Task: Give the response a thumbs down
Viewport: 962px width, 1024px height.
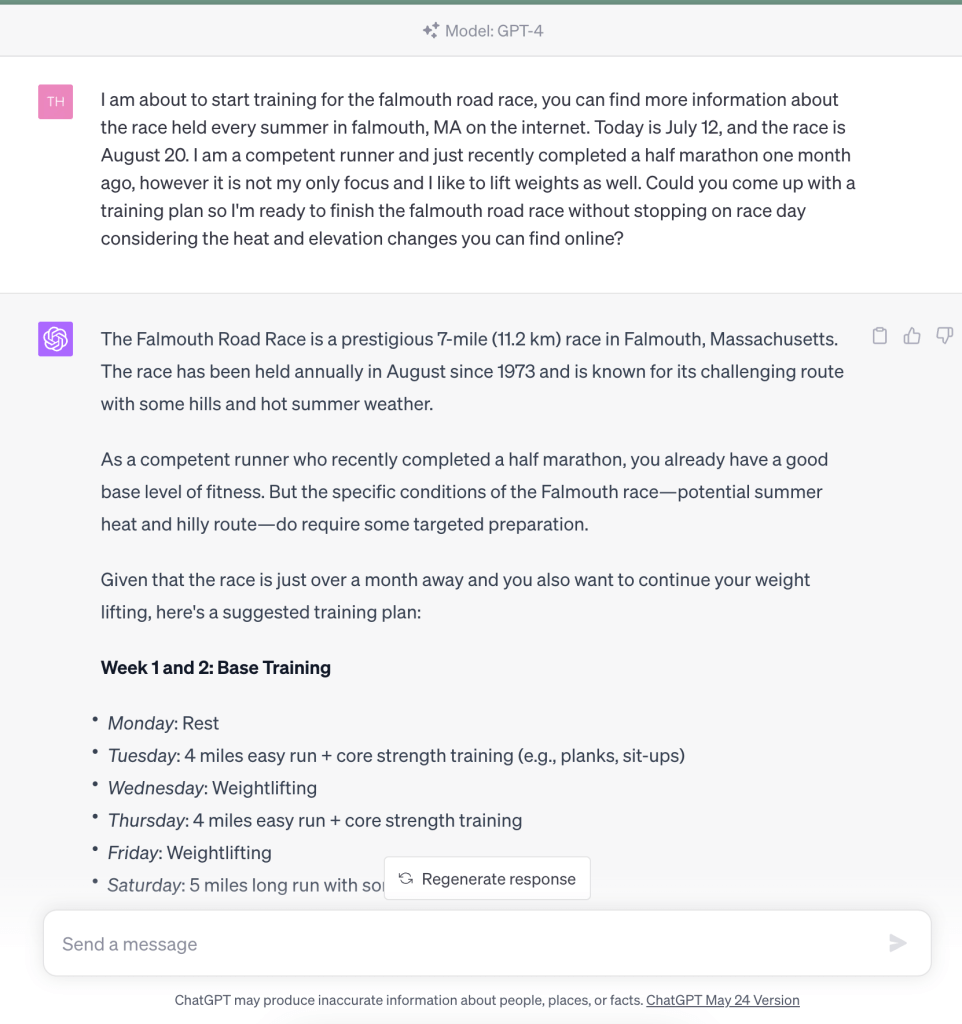Action: tap(944, 336)
